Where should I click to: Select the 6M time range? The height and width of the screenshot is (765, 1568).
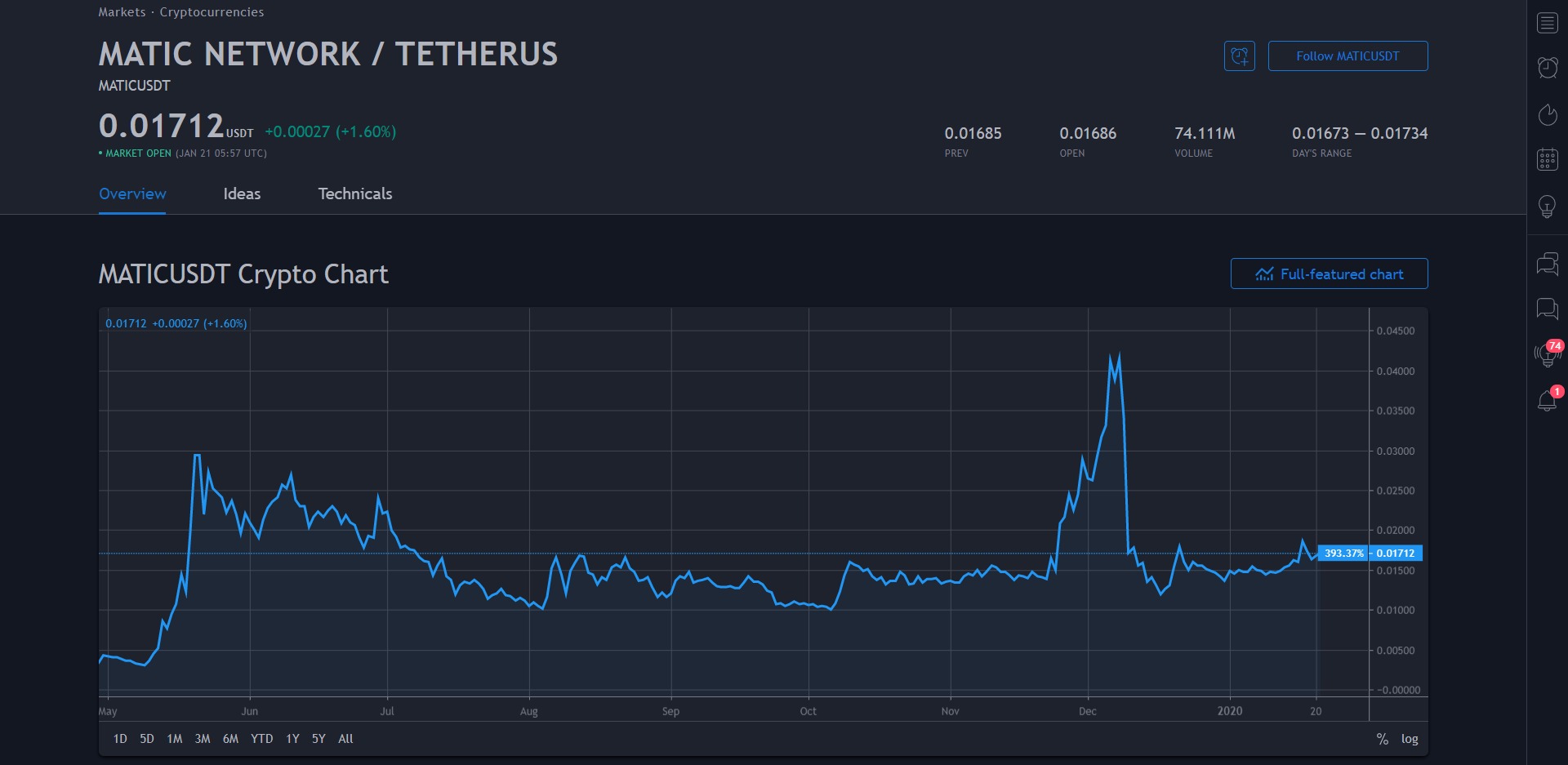click(x=230, y=739)
